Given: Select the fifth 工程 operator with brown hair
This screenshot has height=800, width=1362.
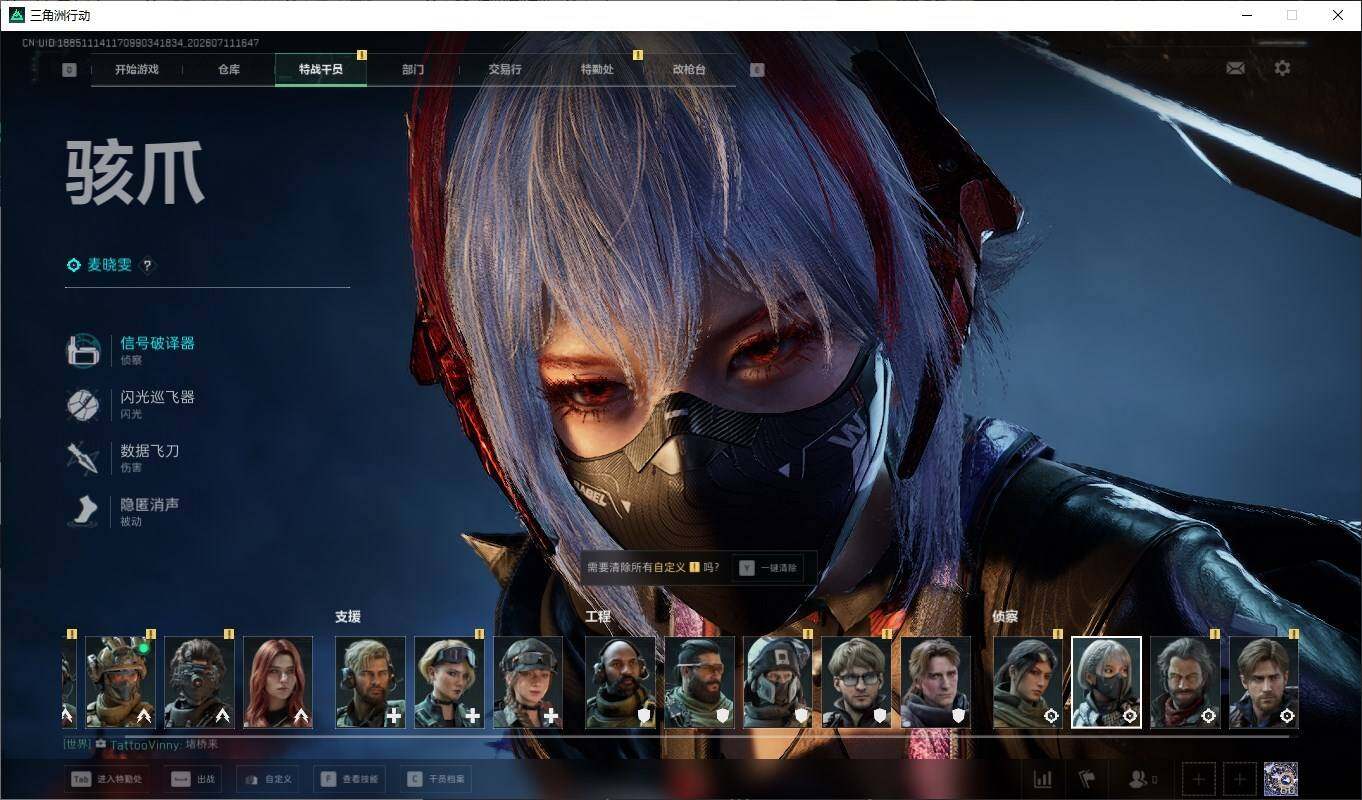Looking at the screenshot, I should 936,682.
